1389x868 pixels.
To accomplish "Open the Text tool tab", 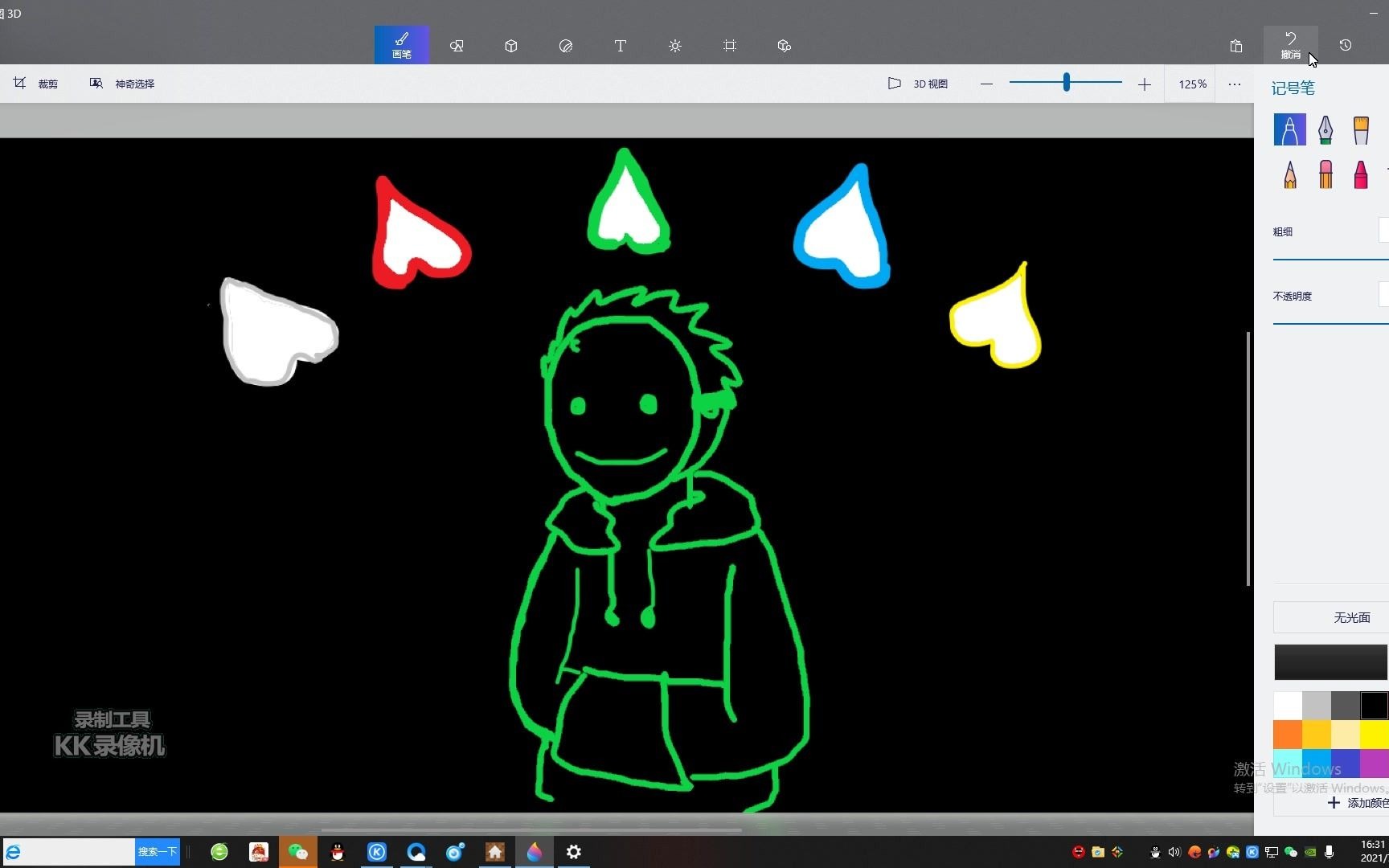I will click(621, 46).
